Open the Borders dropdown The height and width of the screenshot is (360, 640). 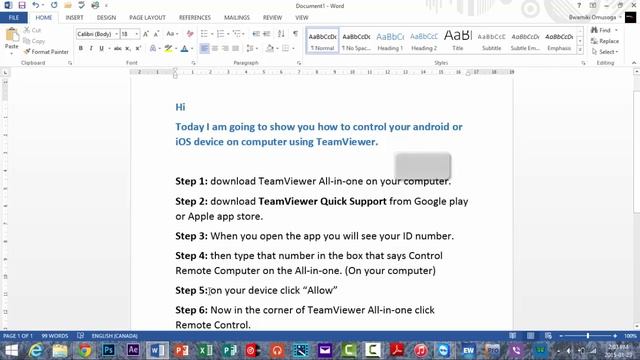click(293, 49)
